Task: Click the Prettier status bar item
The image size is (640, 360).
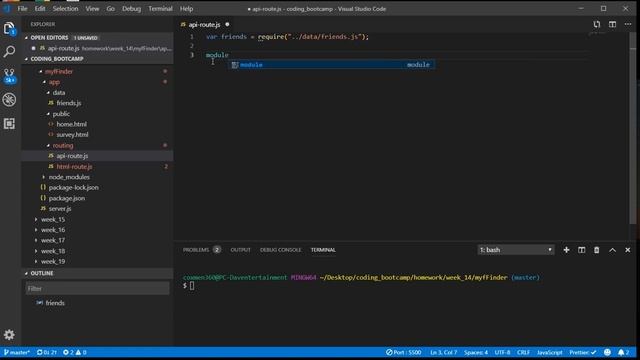Action: pos(582,352)
